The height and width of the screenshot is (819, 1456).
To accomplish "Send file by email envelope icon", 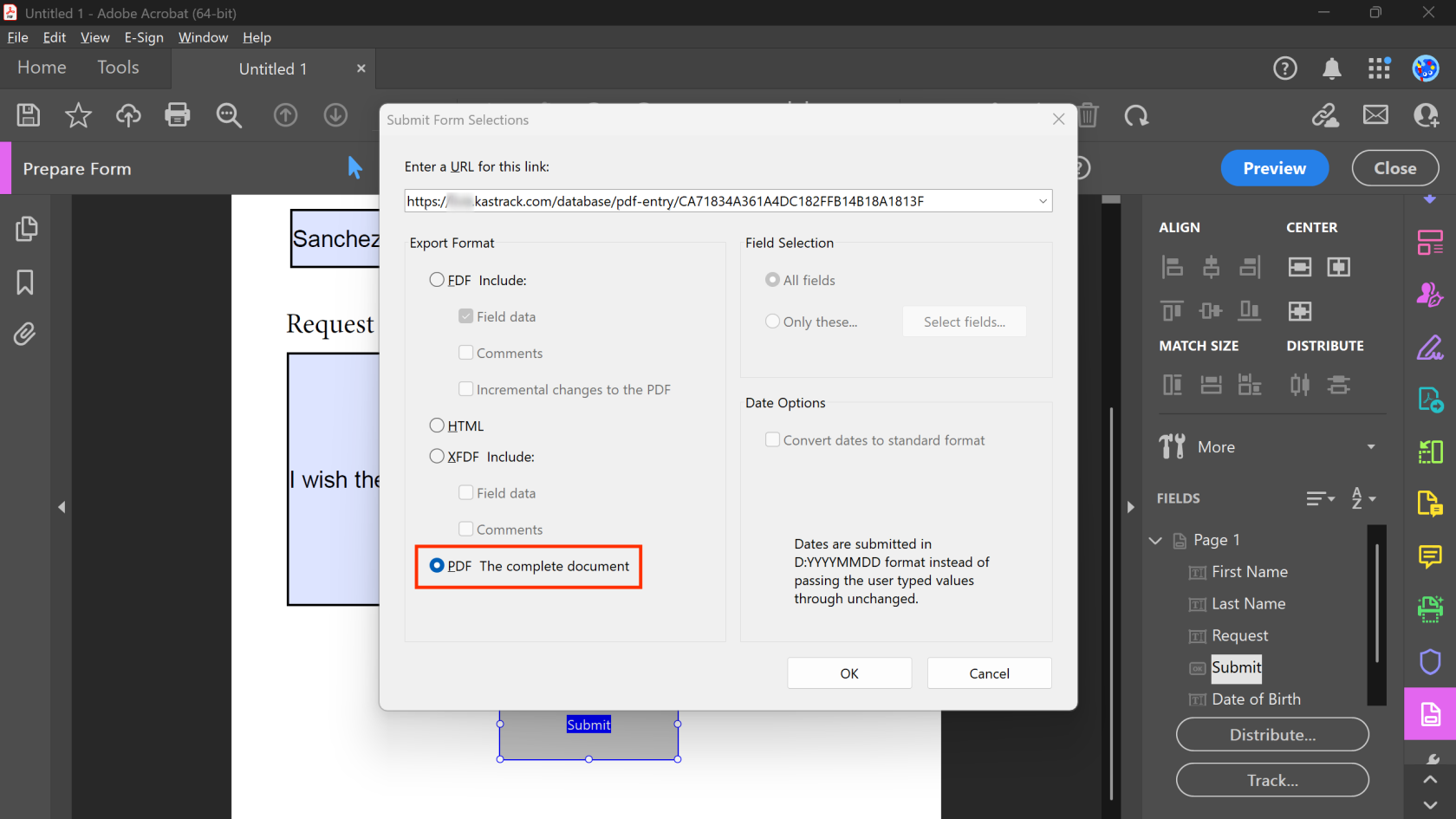I will click(1375, 114).
